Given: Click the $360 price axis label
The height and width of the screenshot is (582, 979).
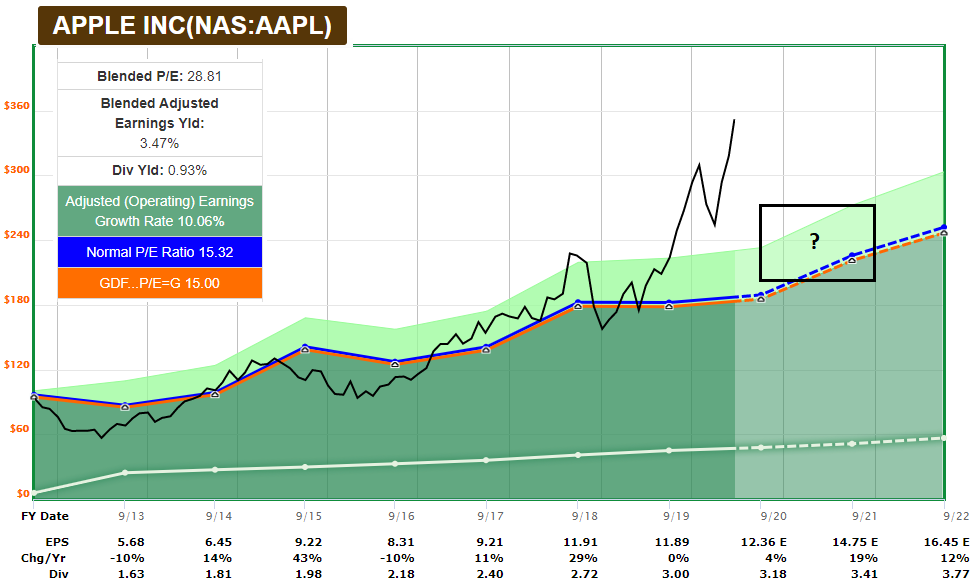Looking at the screenshot, I should [17, 106].
